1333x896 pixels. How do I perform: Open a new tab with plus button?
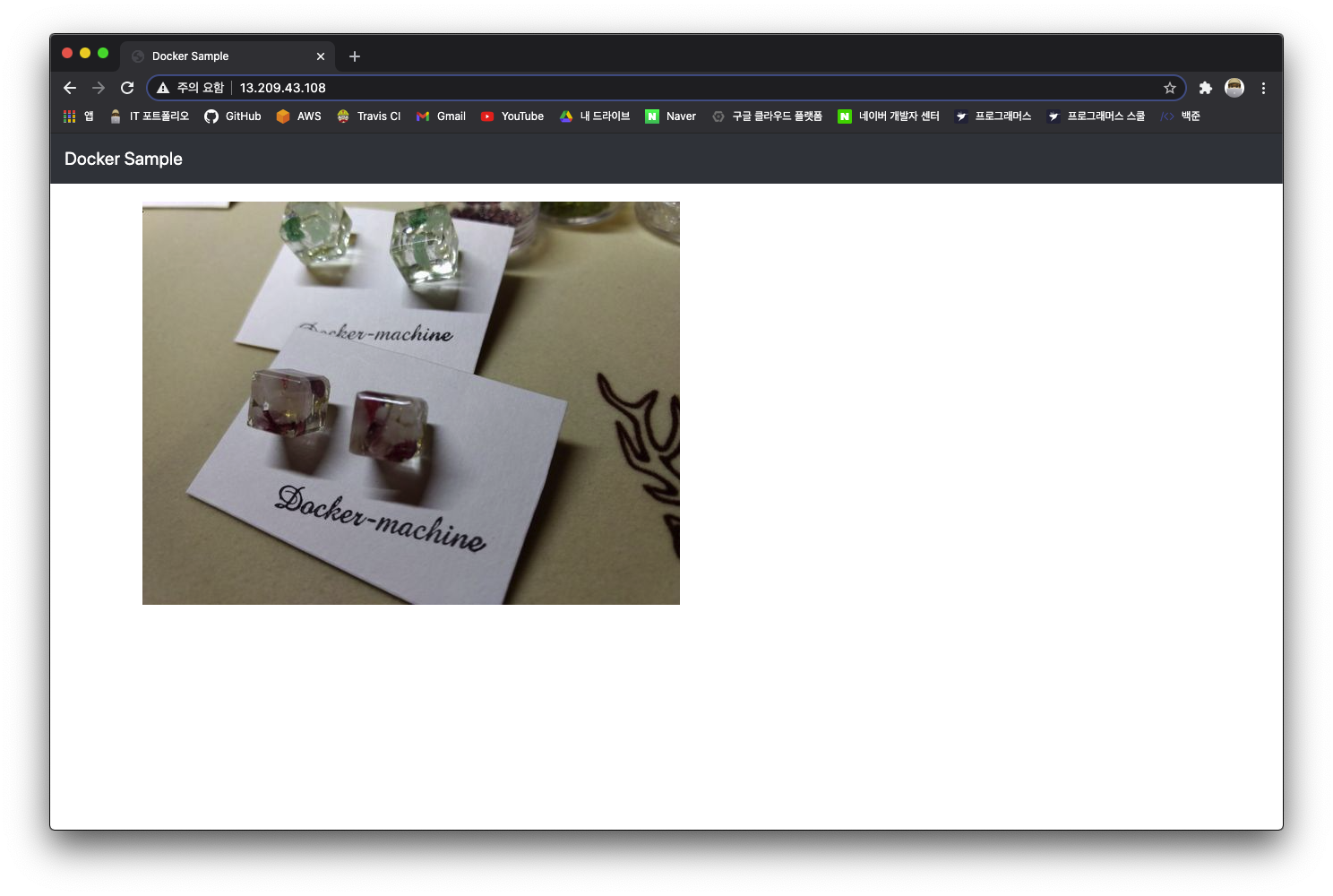click(x=355, y=56)
